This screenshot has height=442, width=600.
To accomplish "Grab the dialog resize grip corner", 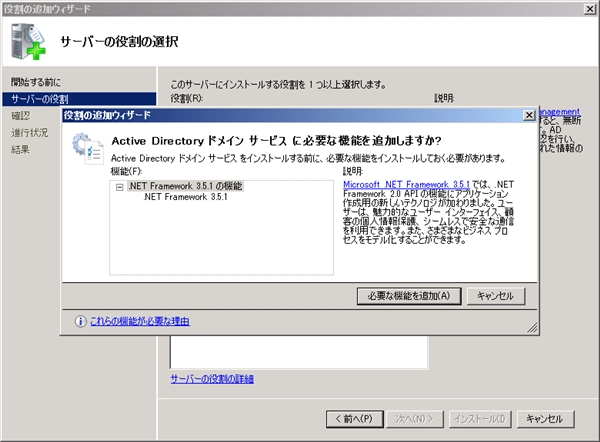I will coord(532,328).
